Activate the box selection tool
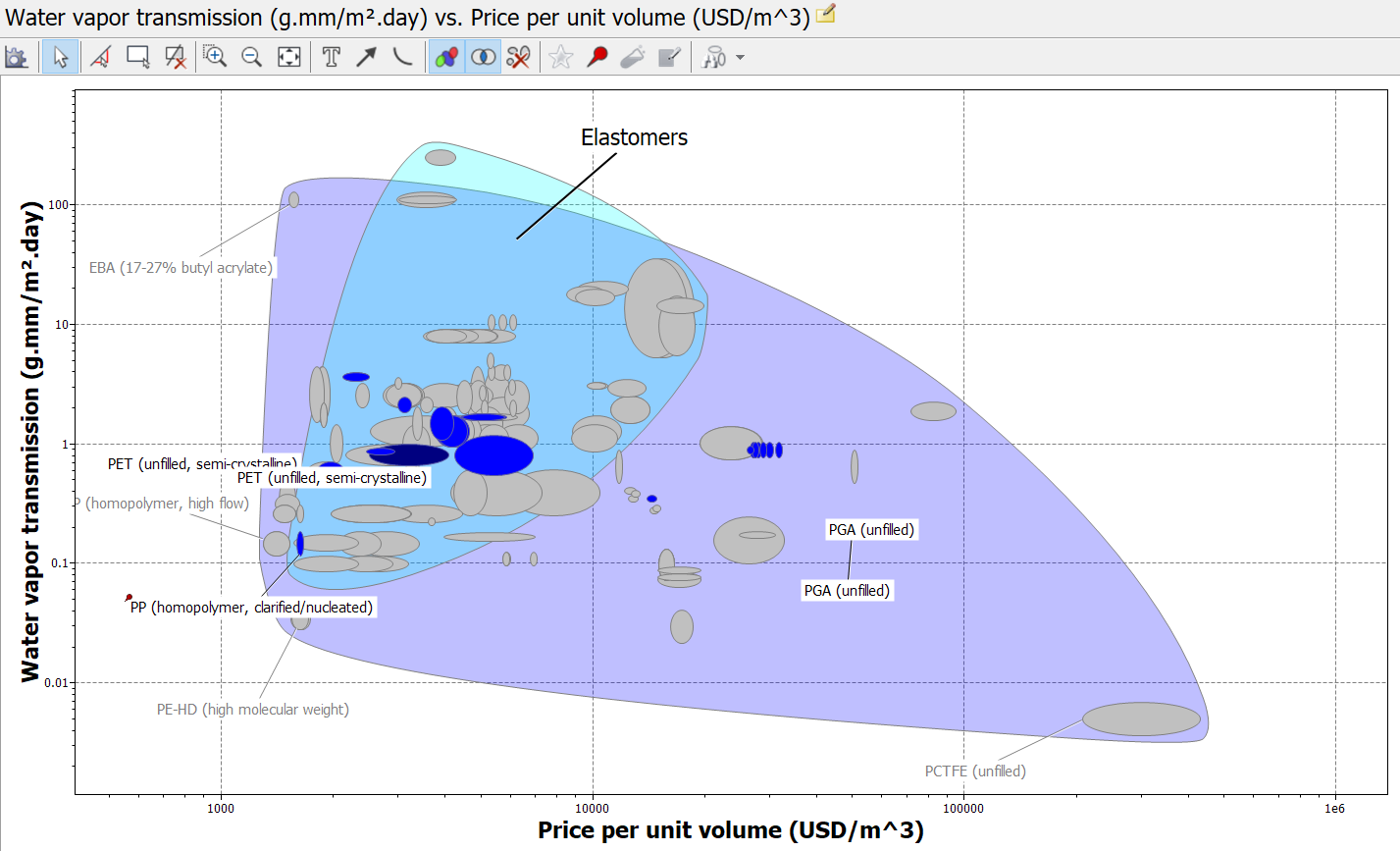Viewport: 1400px width, 851px height. point(138,57)
